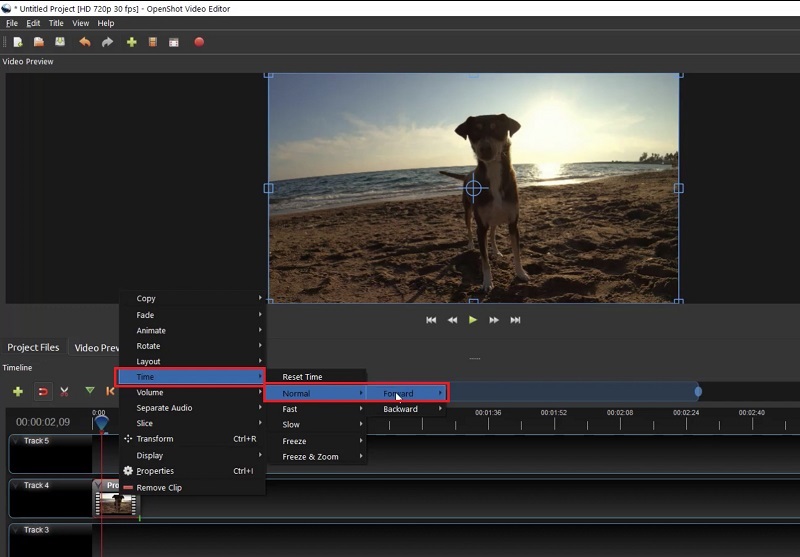Screen dimensions: 800x557
Task: Jump to end with the skip-forward button
Action: 516,320
